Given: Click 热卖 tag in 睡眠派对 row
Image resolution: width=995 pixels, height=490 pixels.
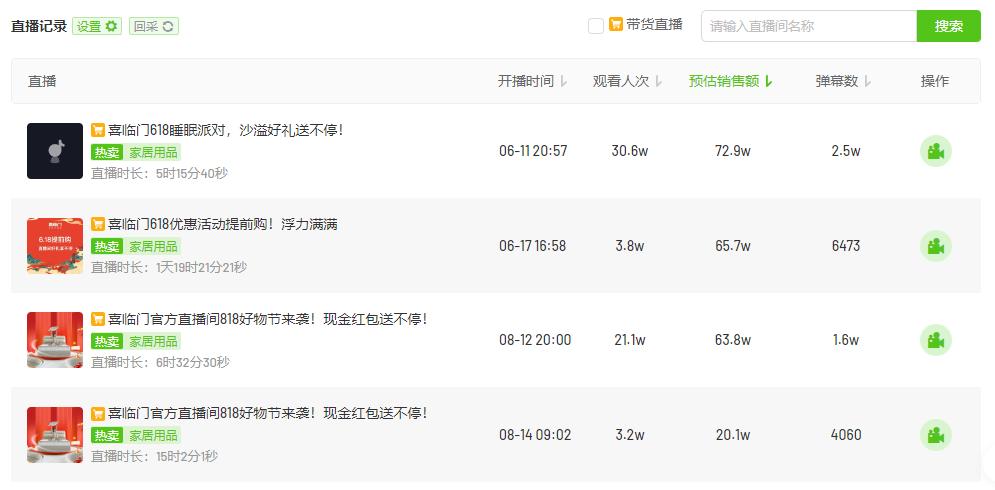Looking at the screenshot, I should tap(107, 152).
